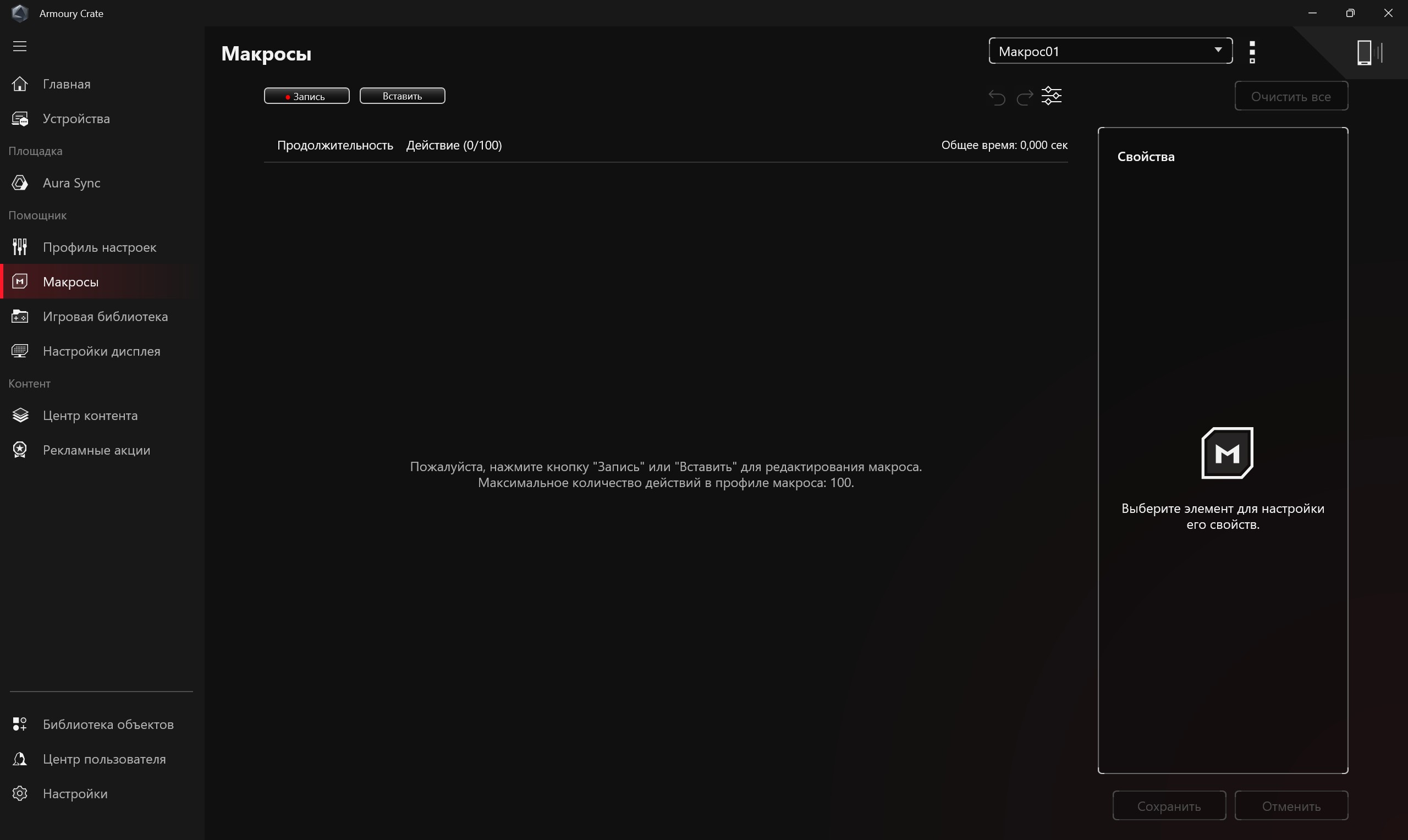The image size is (1408, 840).
Task: Select the active Макросы sidebar item
Action: point(102,281)
